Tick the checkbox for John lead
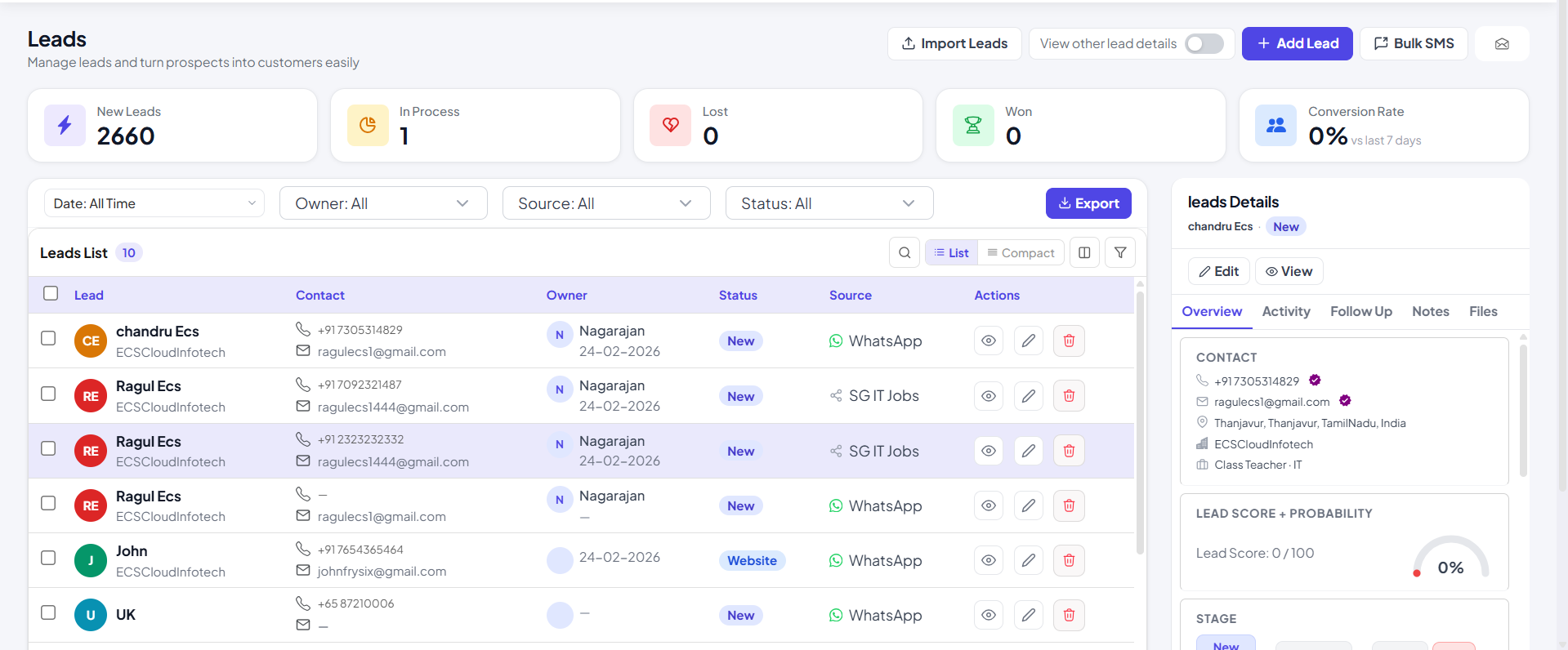1568x650 pixels. click(49, 559)
